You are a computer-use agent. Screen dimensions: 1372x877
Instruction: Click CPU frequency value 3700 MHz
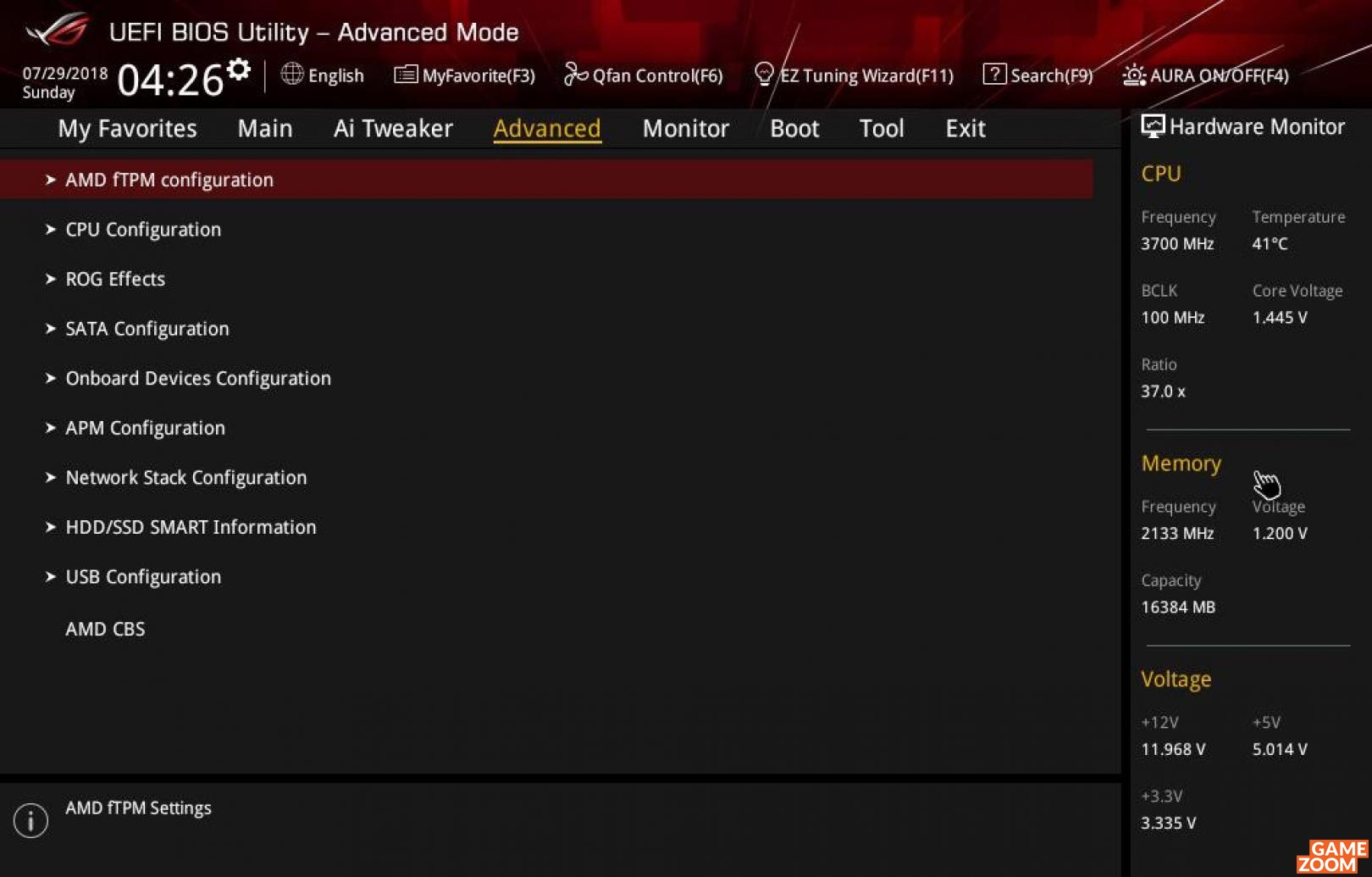pyautogui.click(x=1177, y=244)
